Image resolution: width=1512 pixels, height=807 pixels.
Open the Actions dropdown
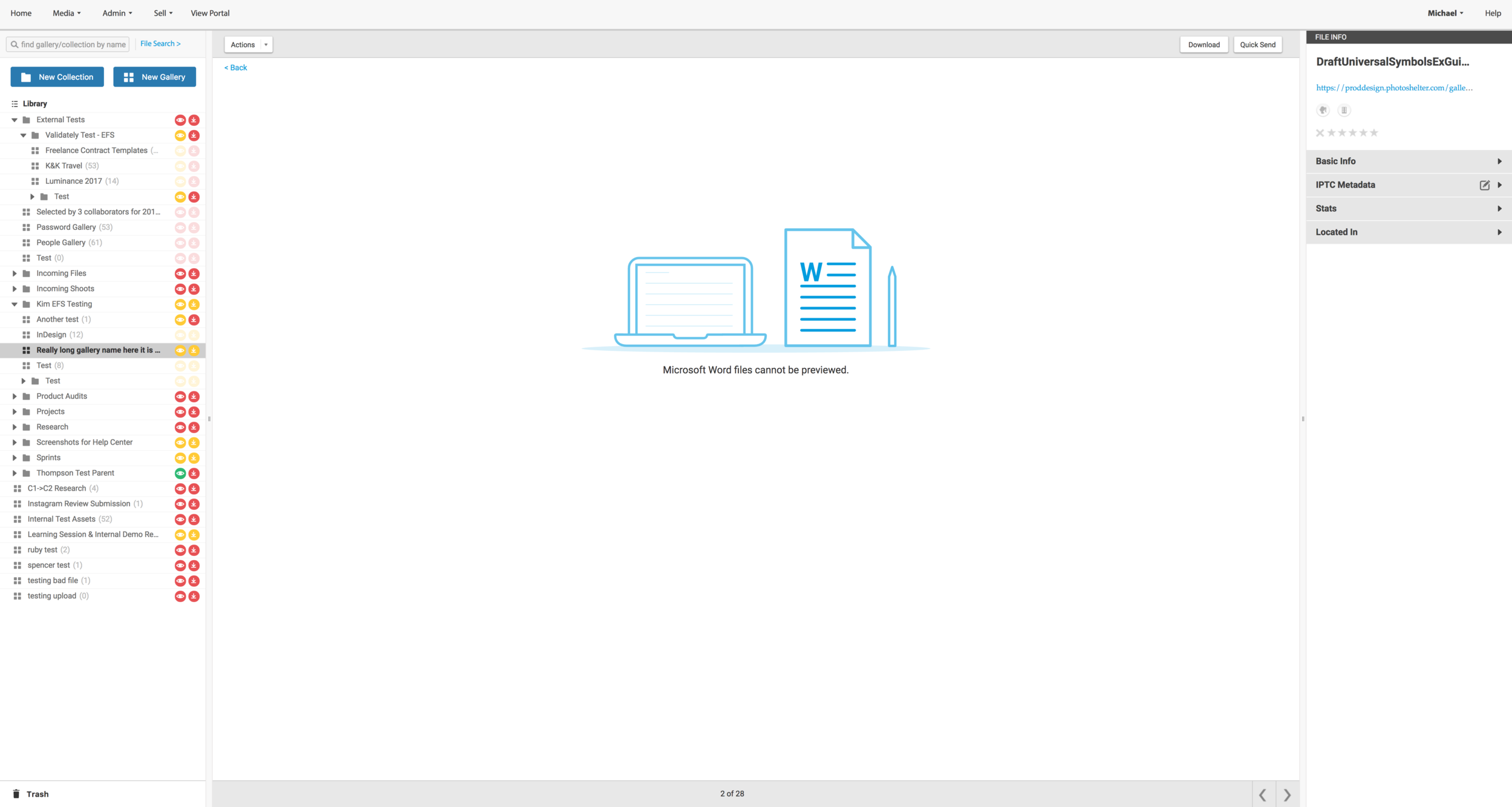249,45
